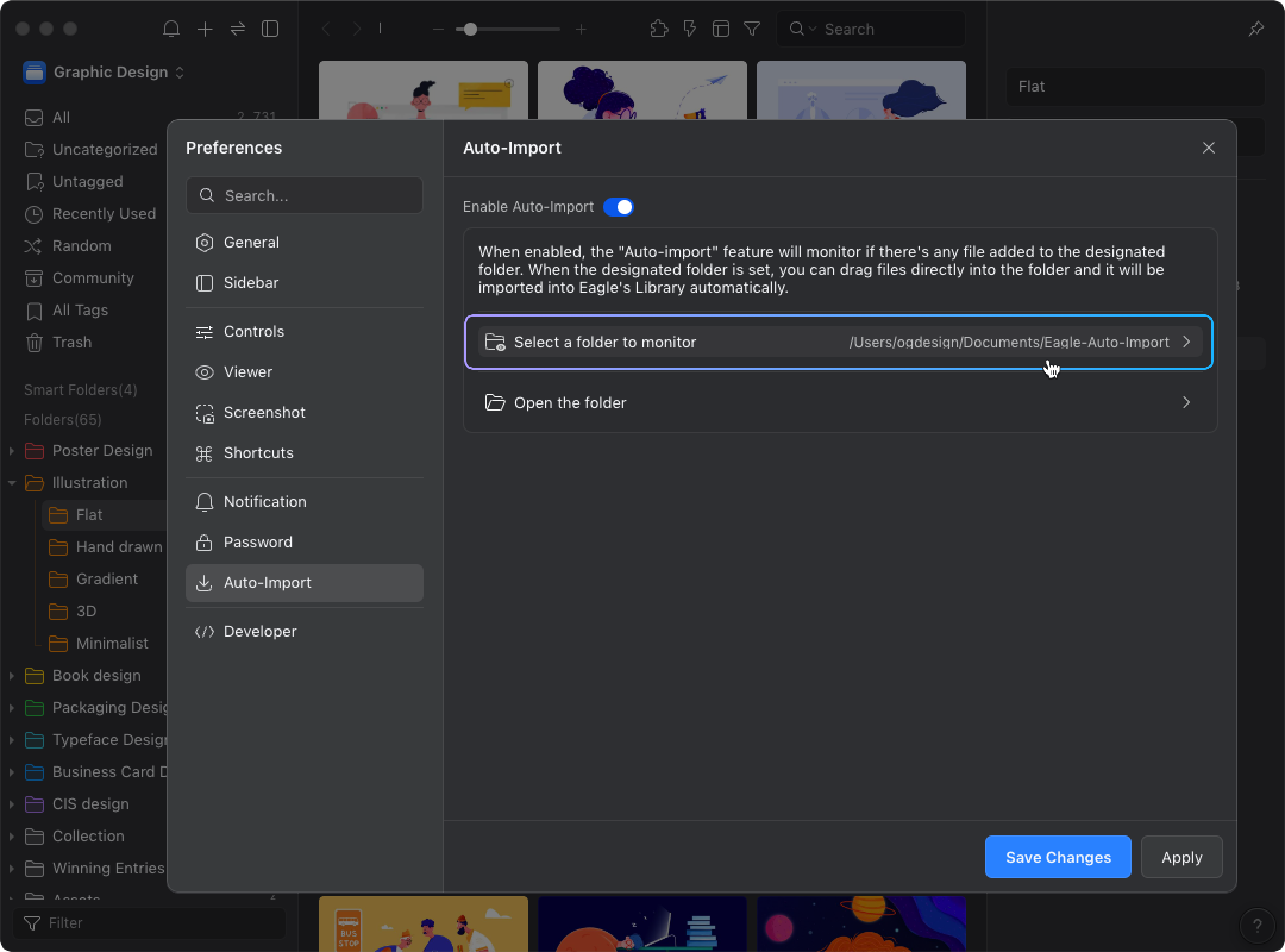Screen dimensions: 1285x952
Task: Open the General preferences section
Action: pos(252,242)
